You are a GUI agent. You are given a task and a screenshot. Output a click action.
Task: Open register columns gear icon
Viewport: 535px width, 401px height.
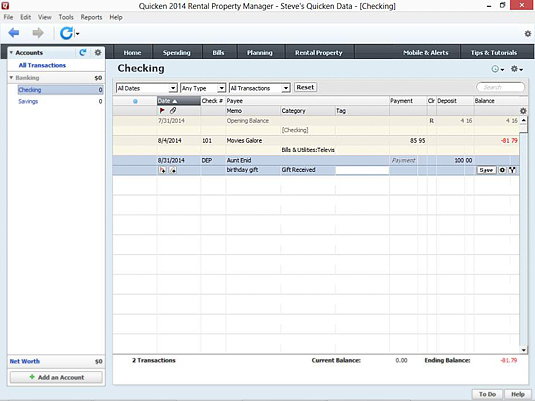[x=523, y=111]
